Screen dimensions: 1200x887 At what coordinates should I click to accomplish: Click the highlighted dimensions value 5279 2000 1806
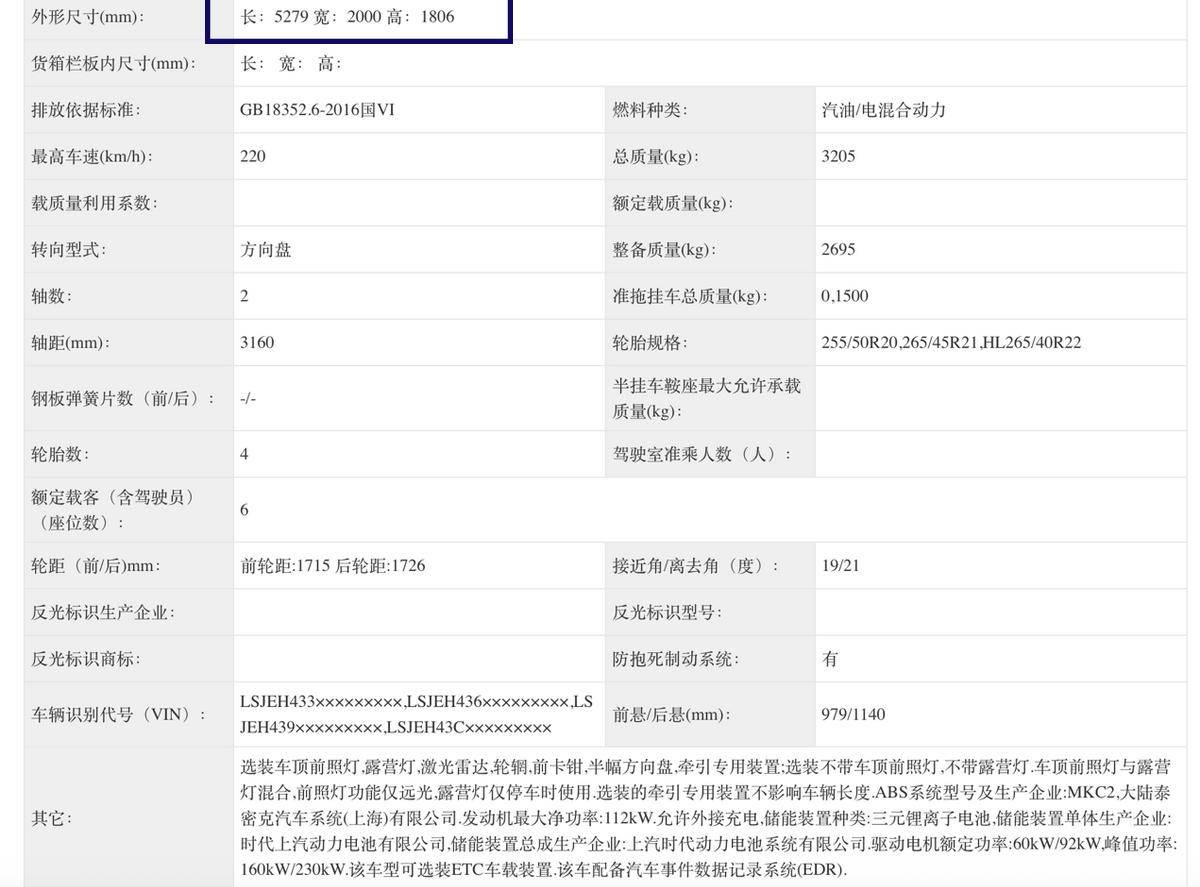[x=347, y=17]
